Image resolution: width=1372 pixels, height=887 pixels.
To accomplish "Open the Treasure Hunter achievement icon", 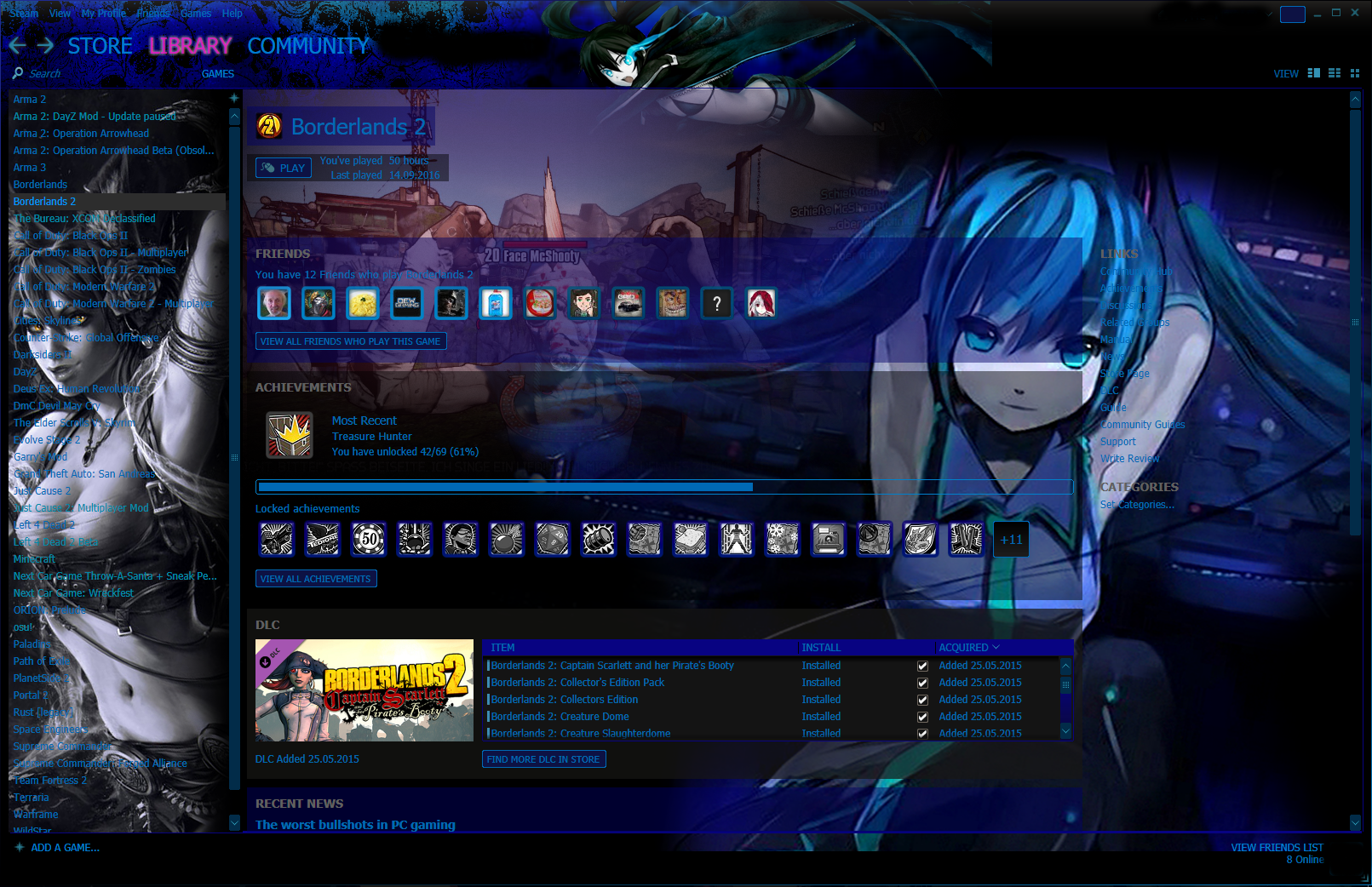I will point(290,435).
